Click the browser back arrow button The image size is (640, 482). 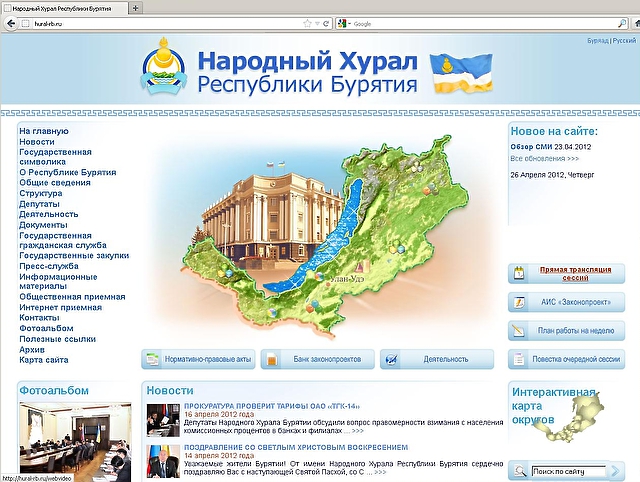click(x=11, y=24)
